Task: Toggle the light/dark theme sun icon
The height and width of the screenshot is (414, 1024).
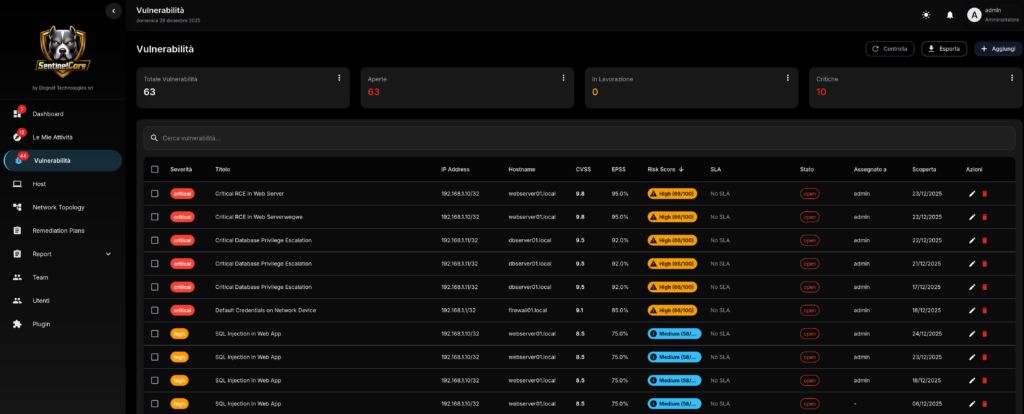Action: (926, 15)
